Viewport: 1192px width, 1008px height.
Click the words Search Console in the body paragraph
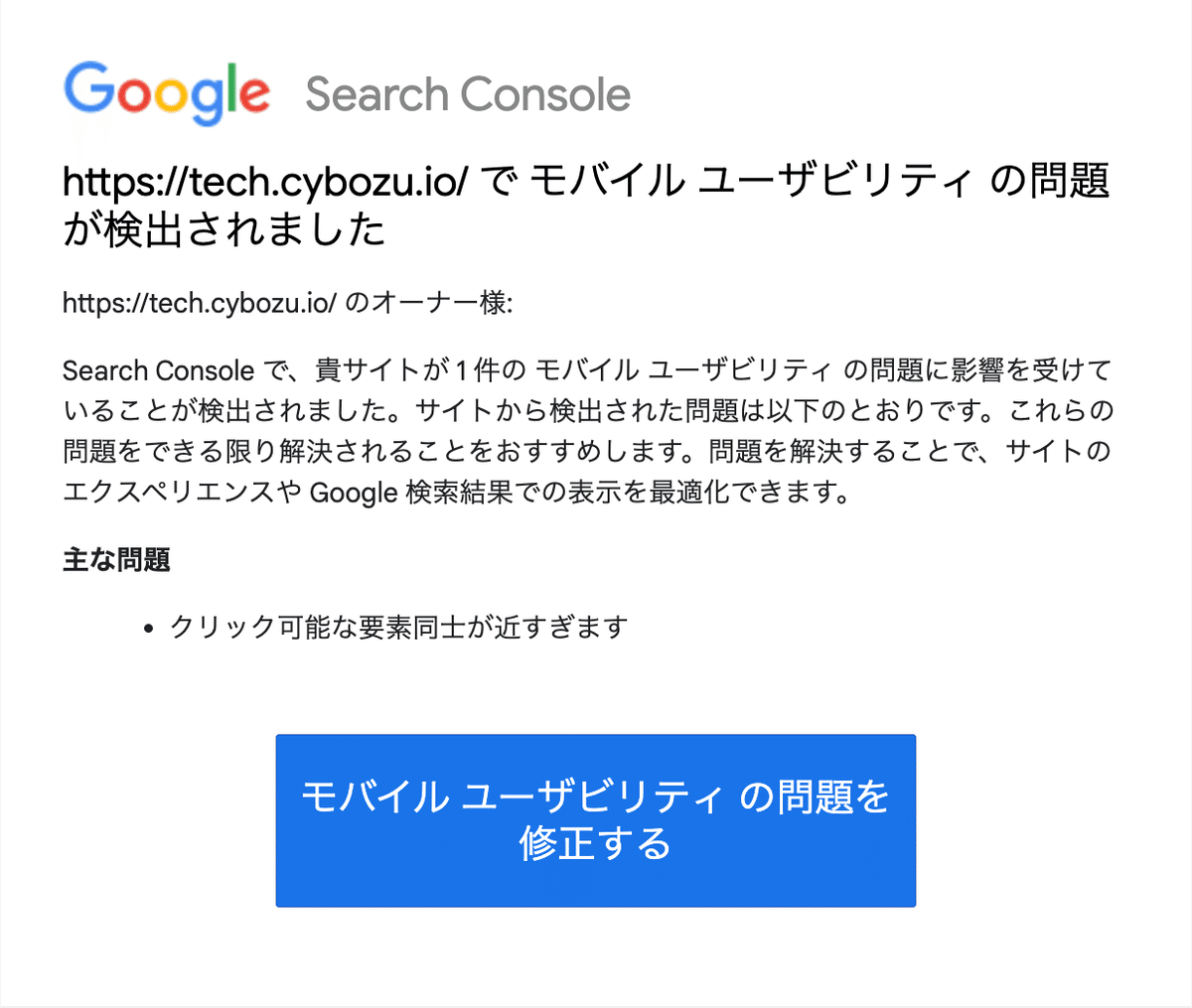coord(158,370)
